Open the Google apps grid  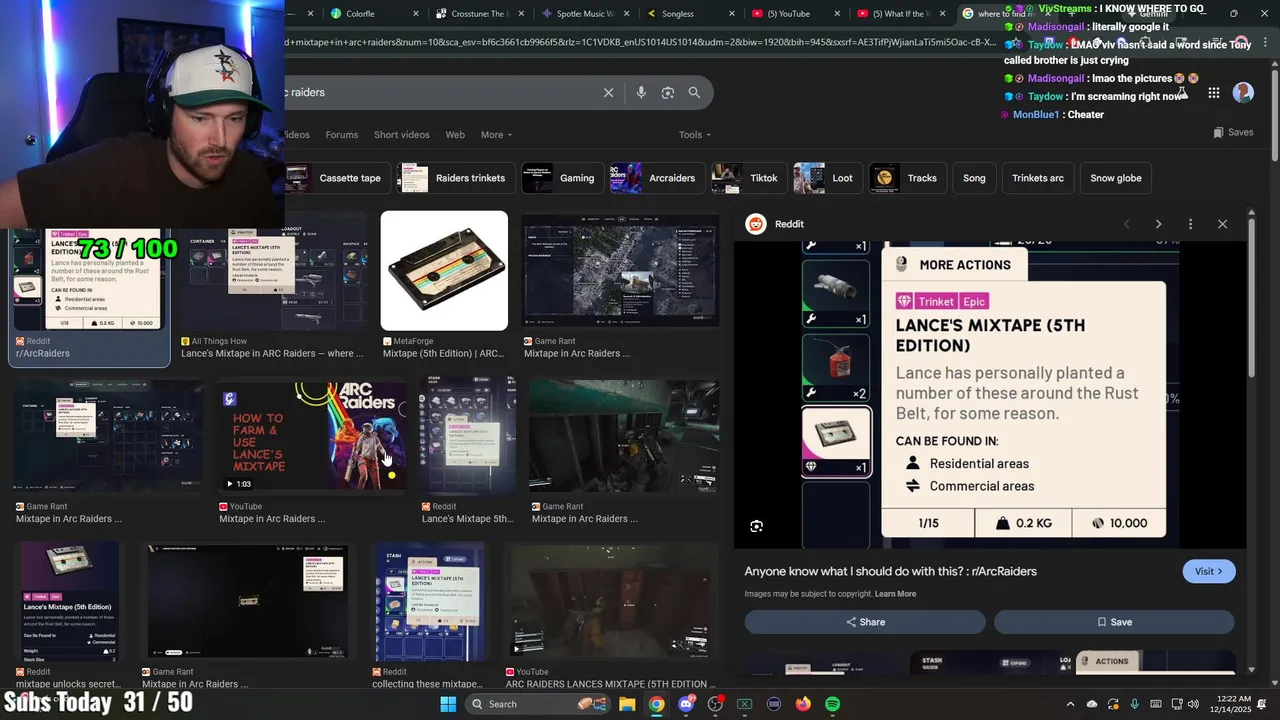[x=1213, y=92]
